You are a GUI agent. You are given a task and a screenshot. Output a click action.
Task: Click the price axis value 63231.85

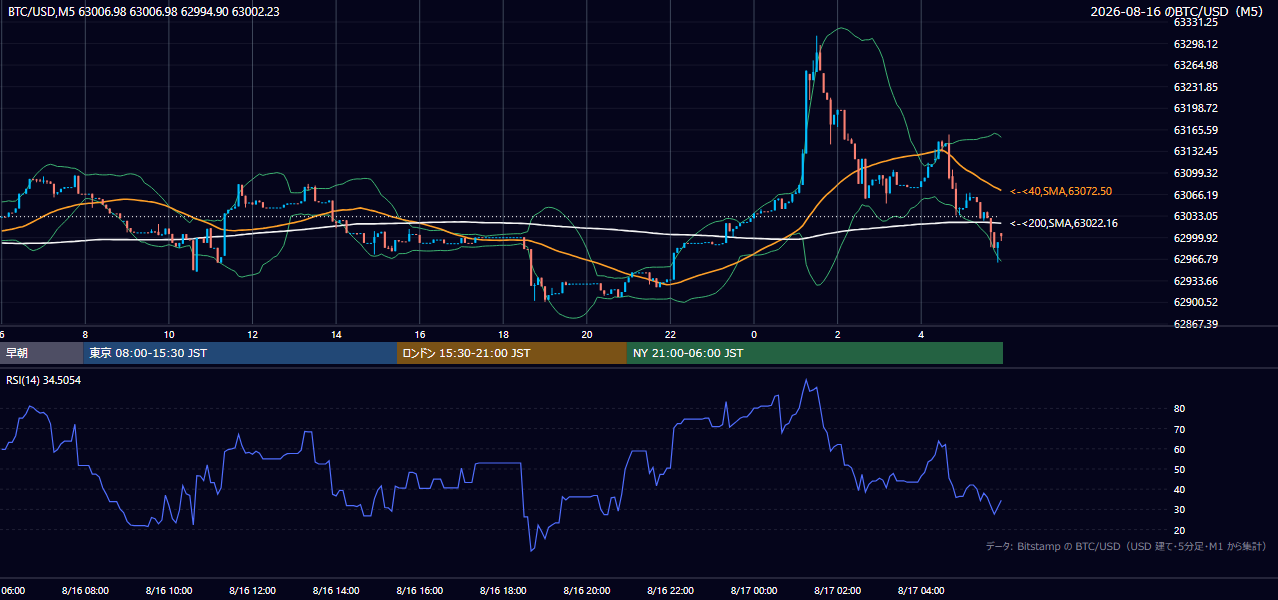[1195, 87]
